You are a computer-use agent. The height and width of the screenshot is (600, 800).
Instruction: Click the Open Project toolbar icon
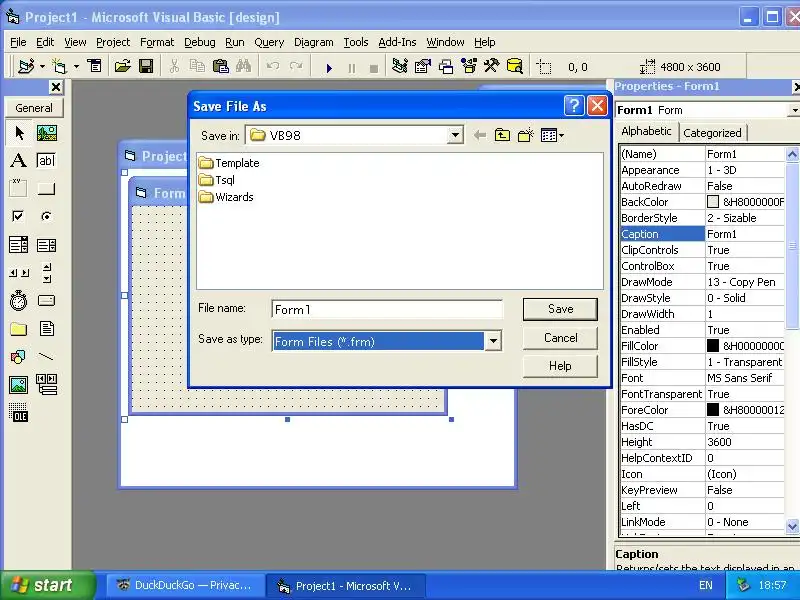click(x=122, y=66)
